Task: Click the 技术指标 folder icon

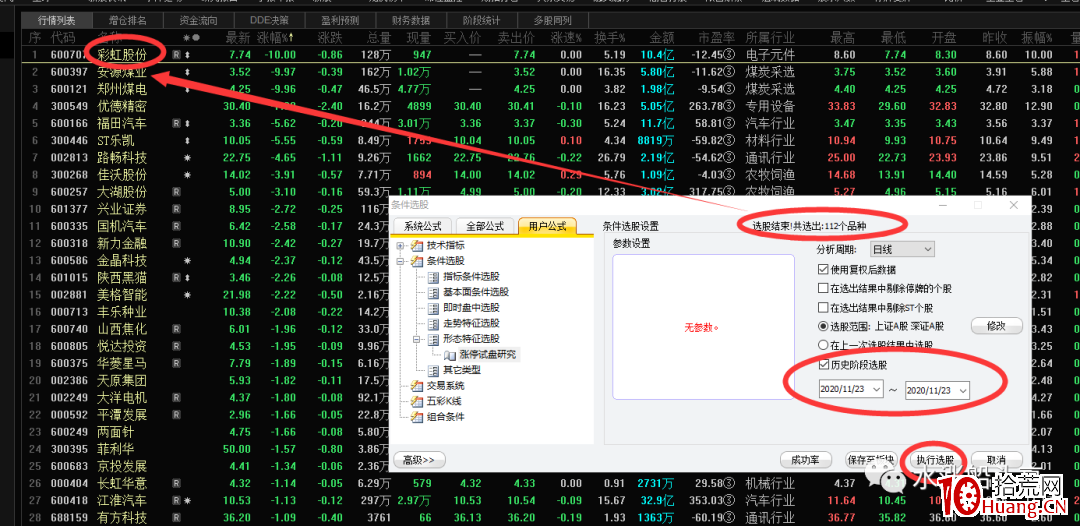Action: point(417,246)
